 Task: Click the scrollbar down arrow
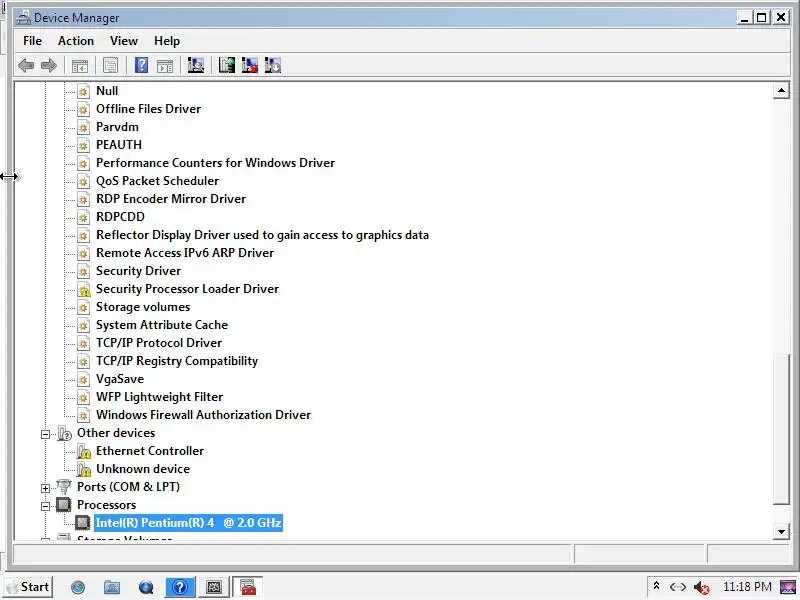[781, 532]
